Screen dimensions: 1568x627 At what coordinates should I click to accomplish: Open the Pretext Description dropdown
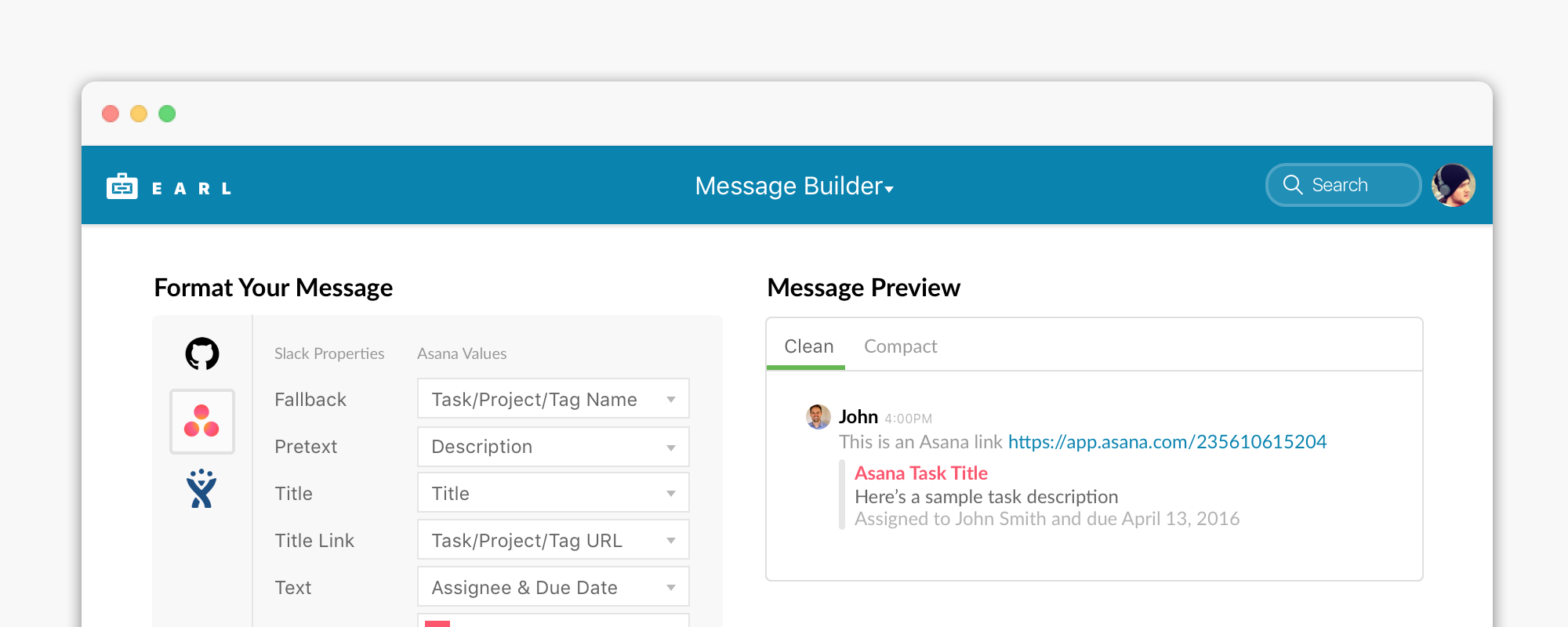(554, 446)
